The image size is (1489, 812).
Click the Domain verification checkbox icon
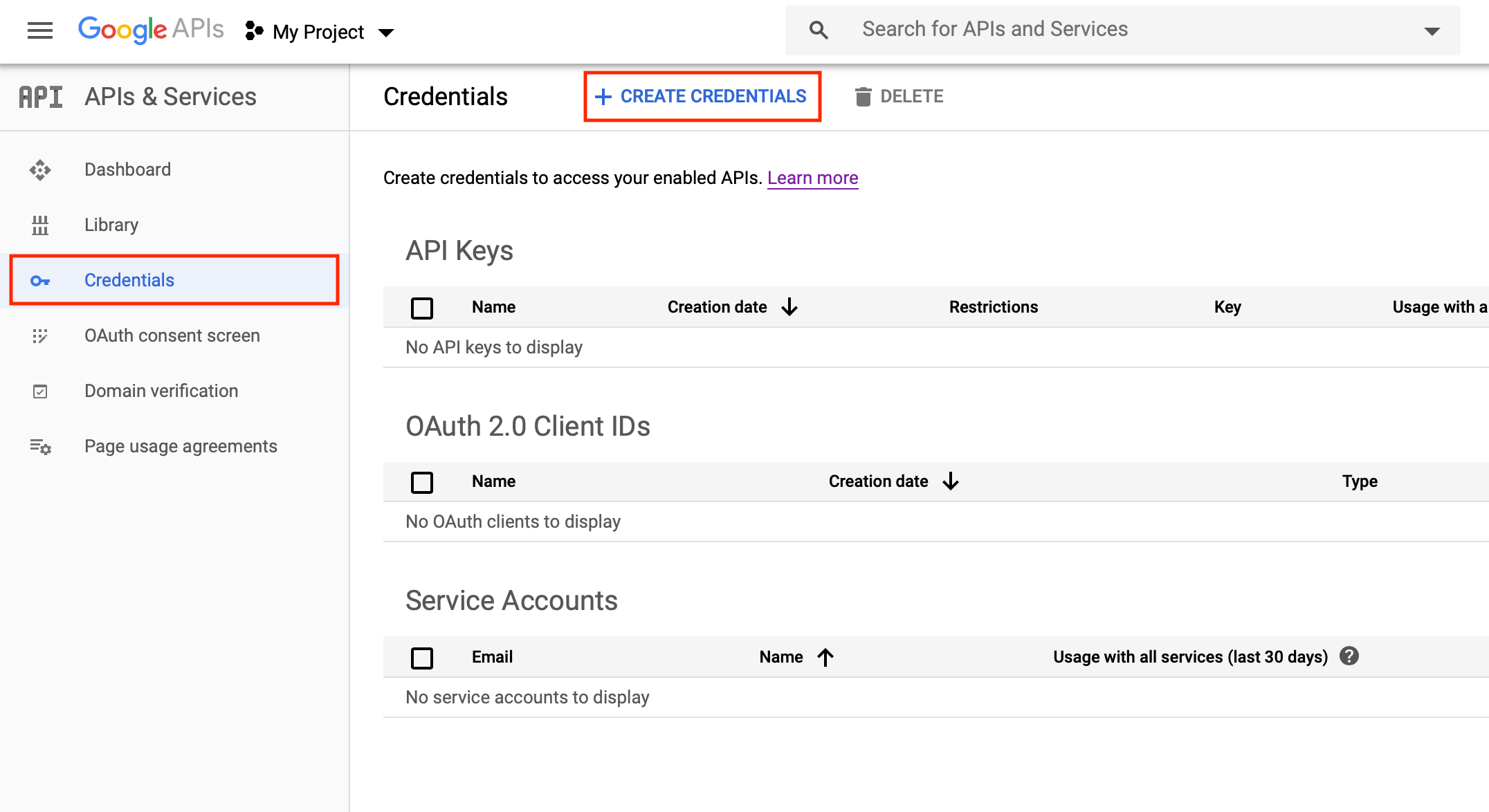(40, 391)
